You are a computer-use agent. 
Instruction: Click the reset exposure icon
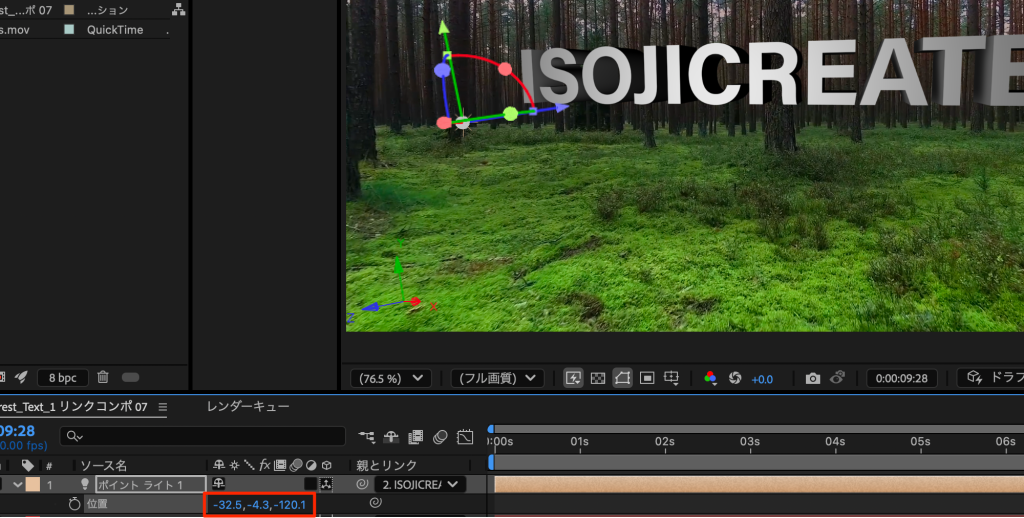735,378
